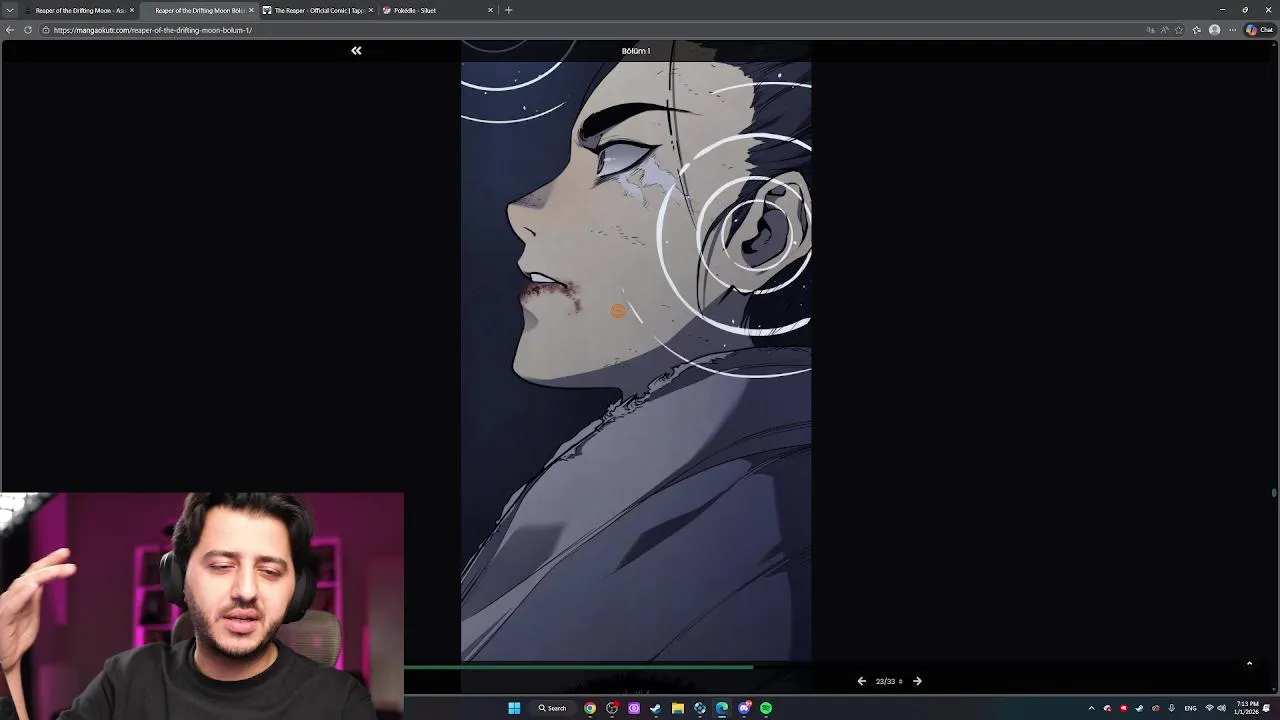Go to next page arrow in reader
Image resolution: width=1280 pixels, height=720 pixels.
[x=917, y=681]
